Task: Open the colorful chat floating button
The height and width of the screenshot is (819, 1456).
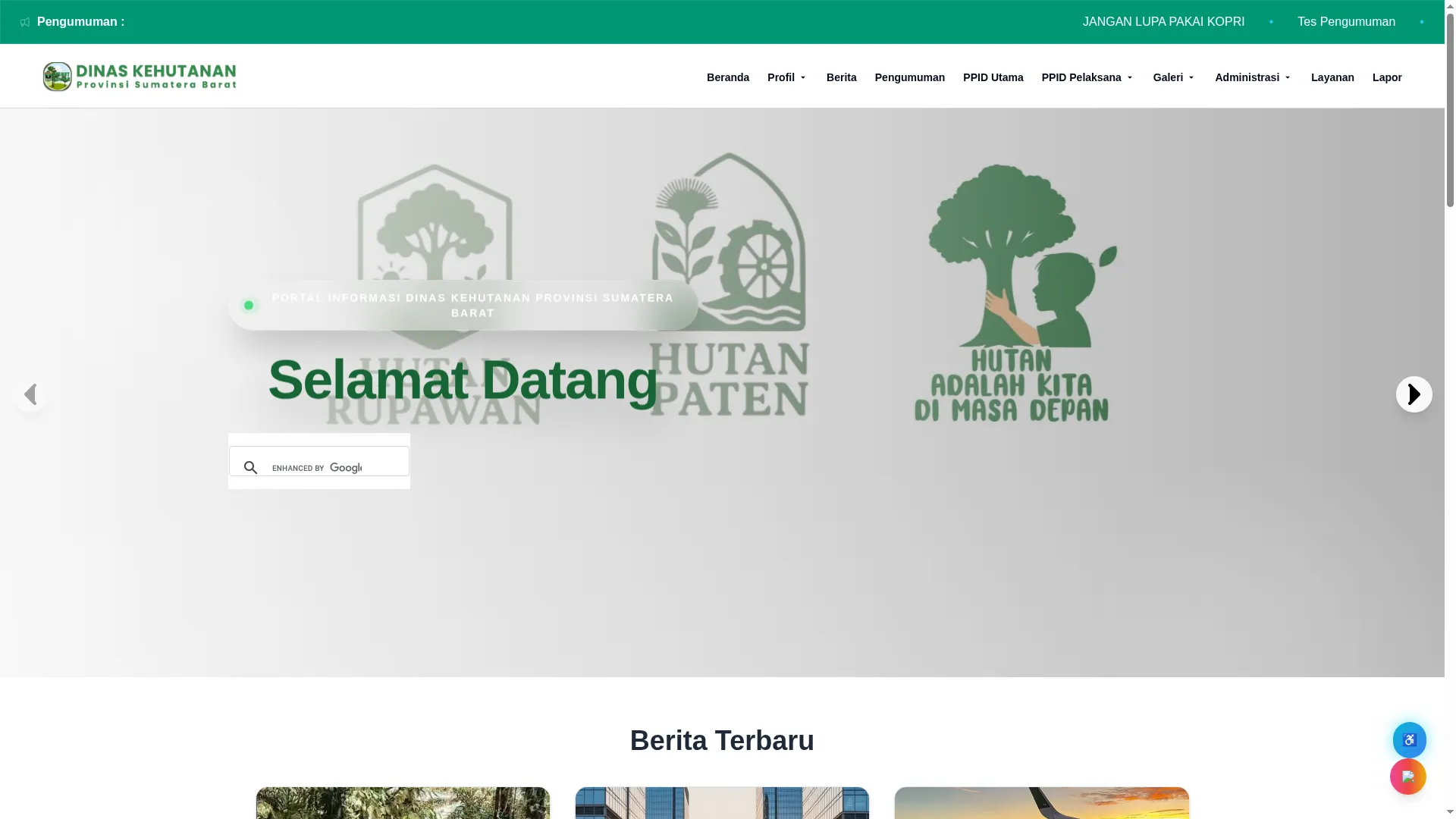Action: [1407, 777]
